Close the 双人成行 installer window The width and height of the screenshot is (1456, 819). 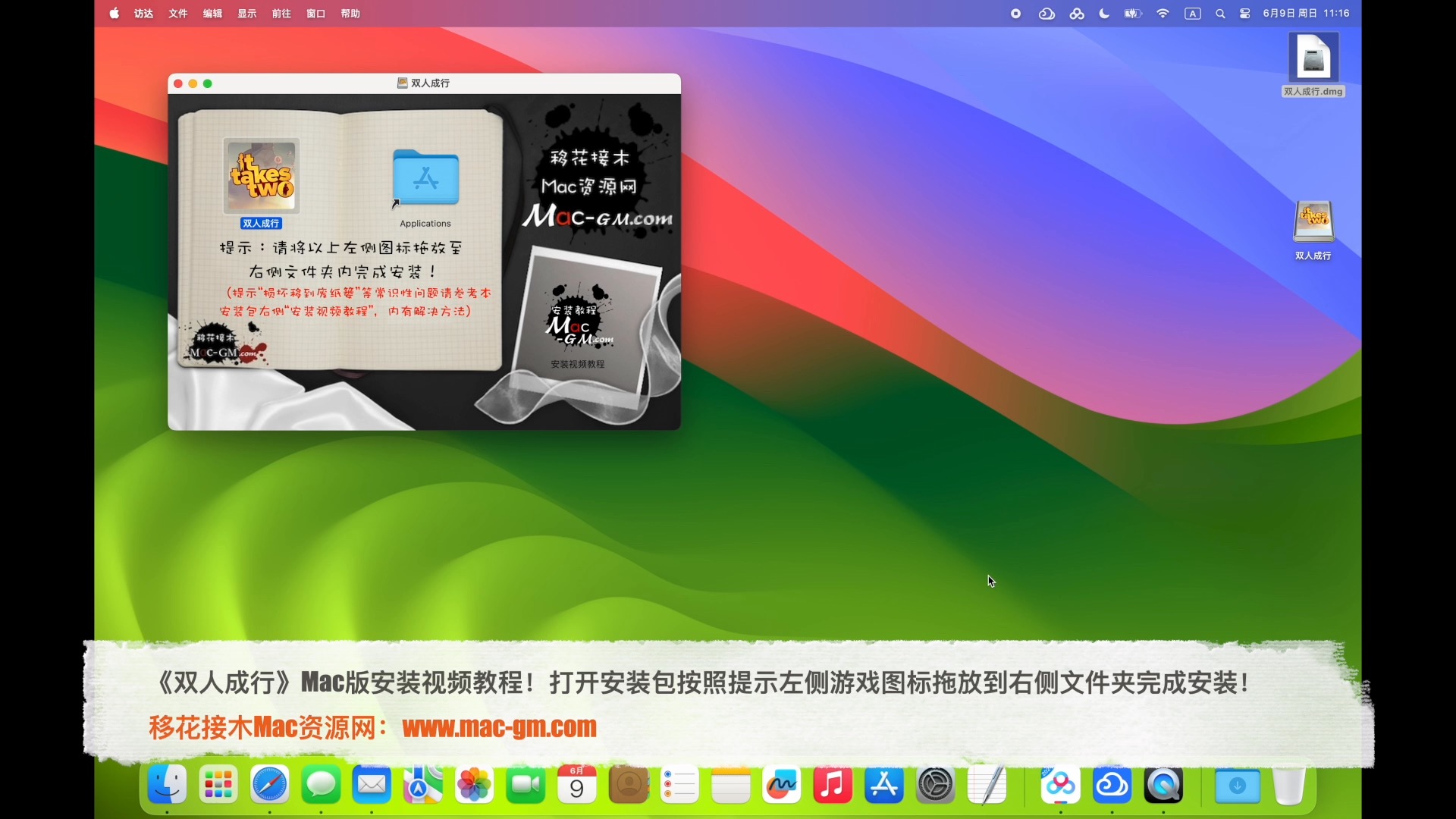pos(178,83)
